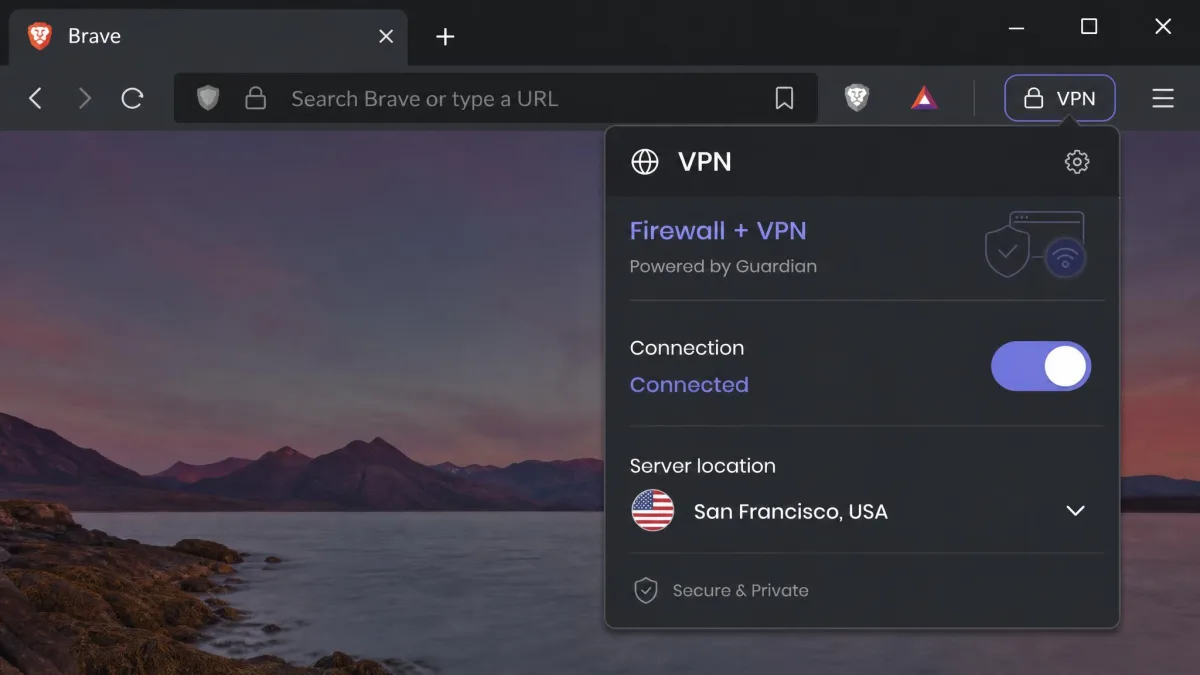Click the Connection label

pos(687,348)
